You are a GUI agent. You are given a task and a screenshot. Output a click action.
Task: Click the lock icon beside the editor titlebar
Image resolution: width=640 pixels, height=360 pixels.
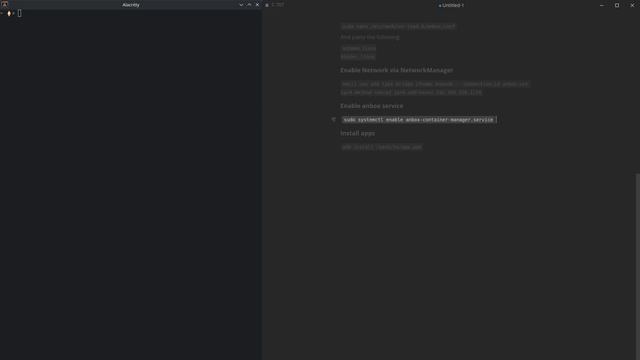[267, 5]
